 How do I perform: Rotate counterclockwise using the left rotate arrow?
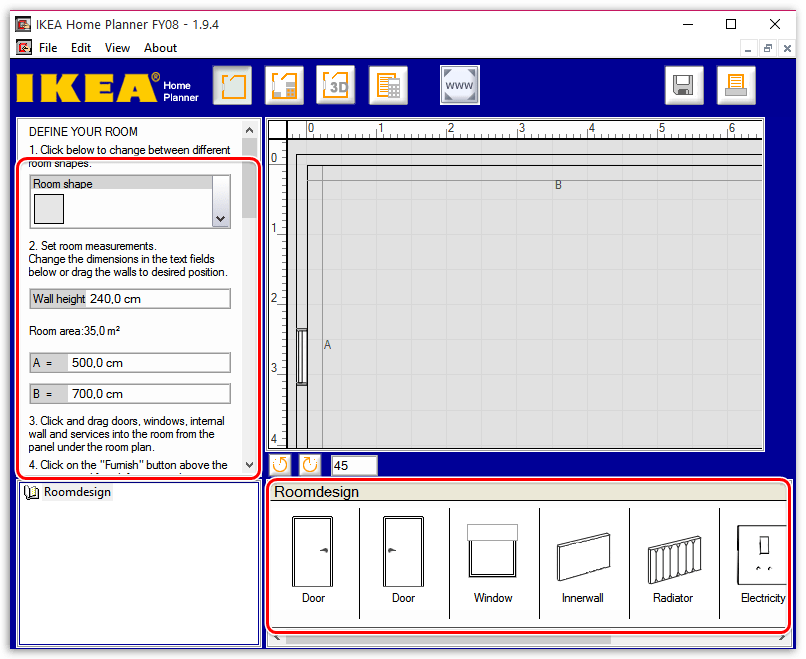[281, 465]
